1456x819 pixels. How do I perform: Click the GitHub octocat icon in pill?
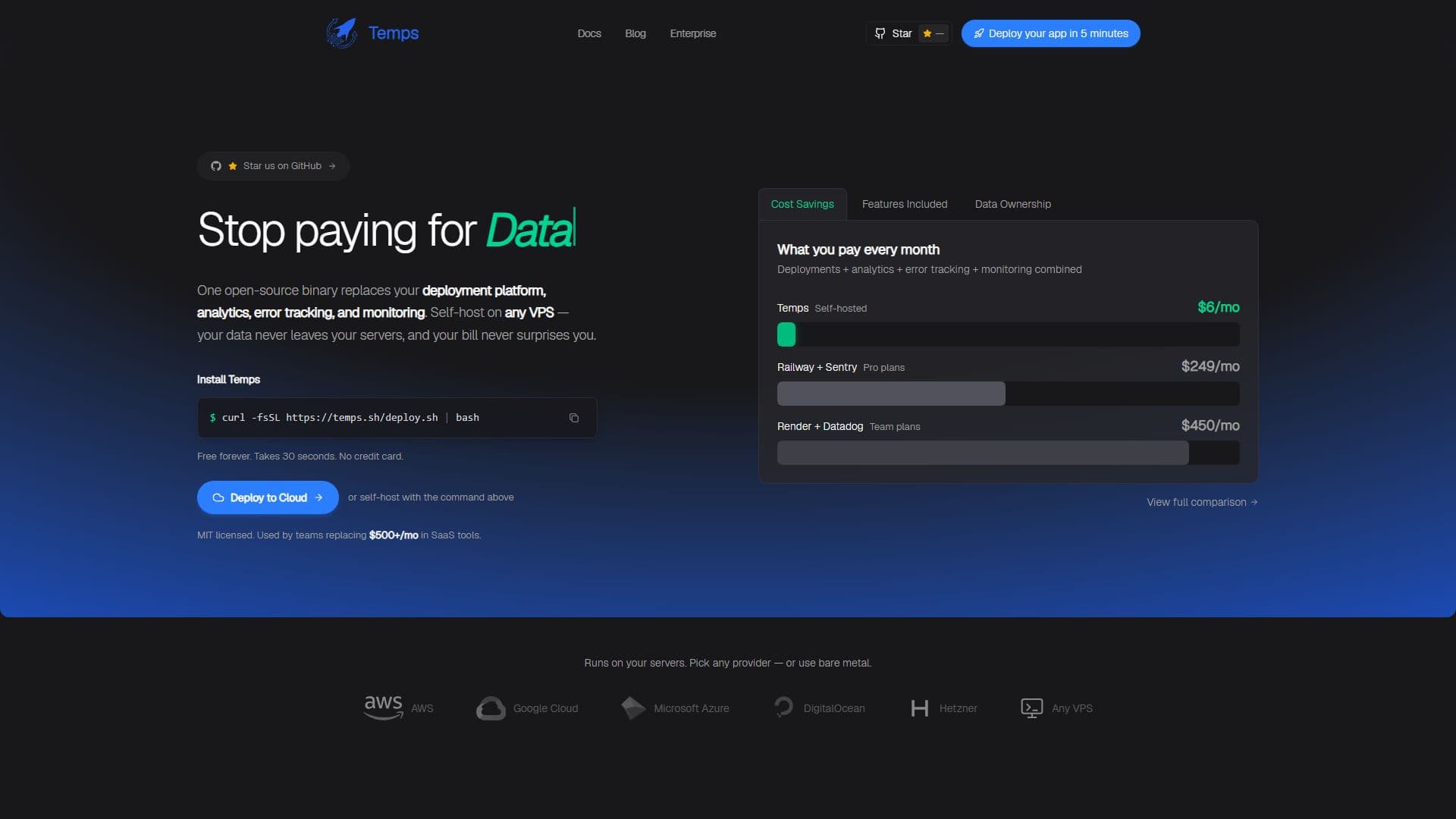(x=216, y=166)
